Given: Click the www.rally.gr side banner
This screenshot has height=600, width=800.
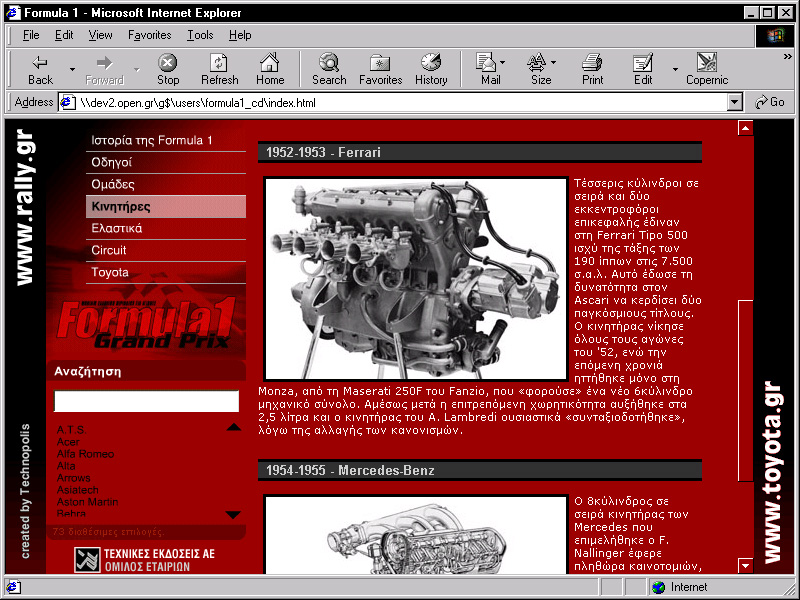Looking at the screenshot, I should coord(24,207).
